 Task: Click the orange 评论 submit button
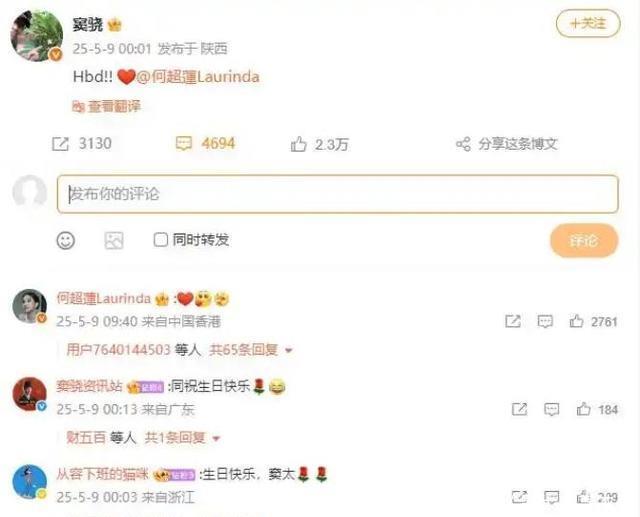(x=584, y=241)
